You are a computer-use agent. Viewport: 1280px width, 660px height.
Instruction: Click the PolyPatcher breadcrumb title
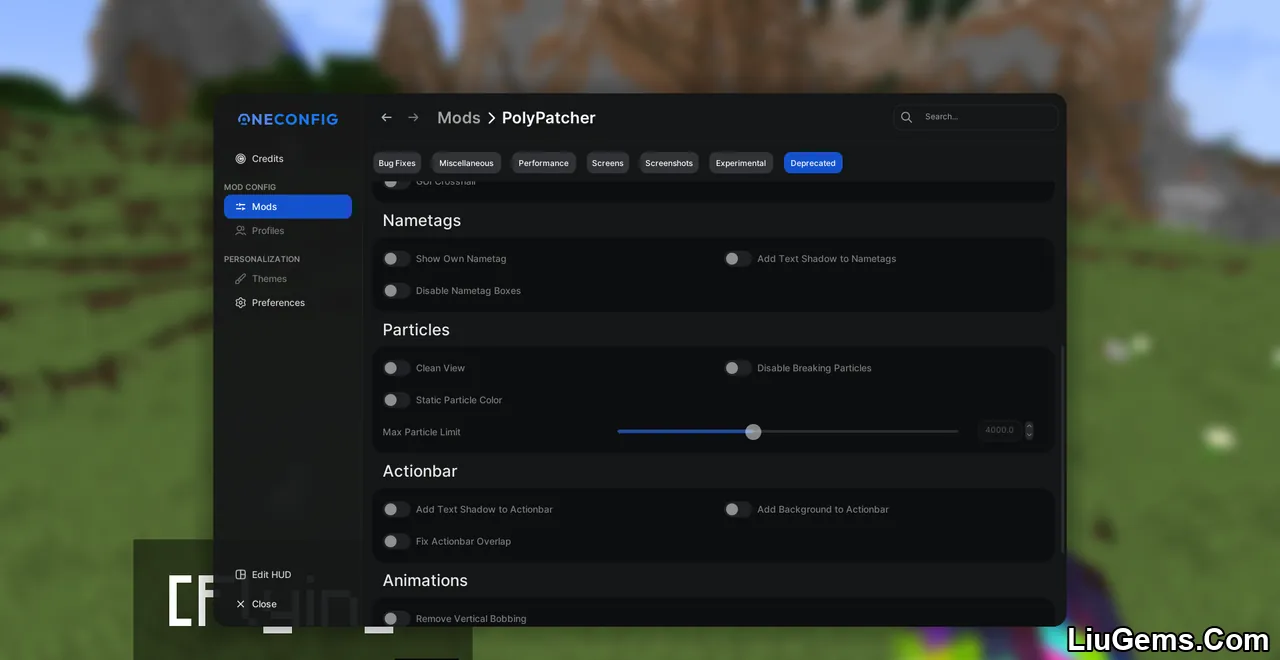point(549,118)
